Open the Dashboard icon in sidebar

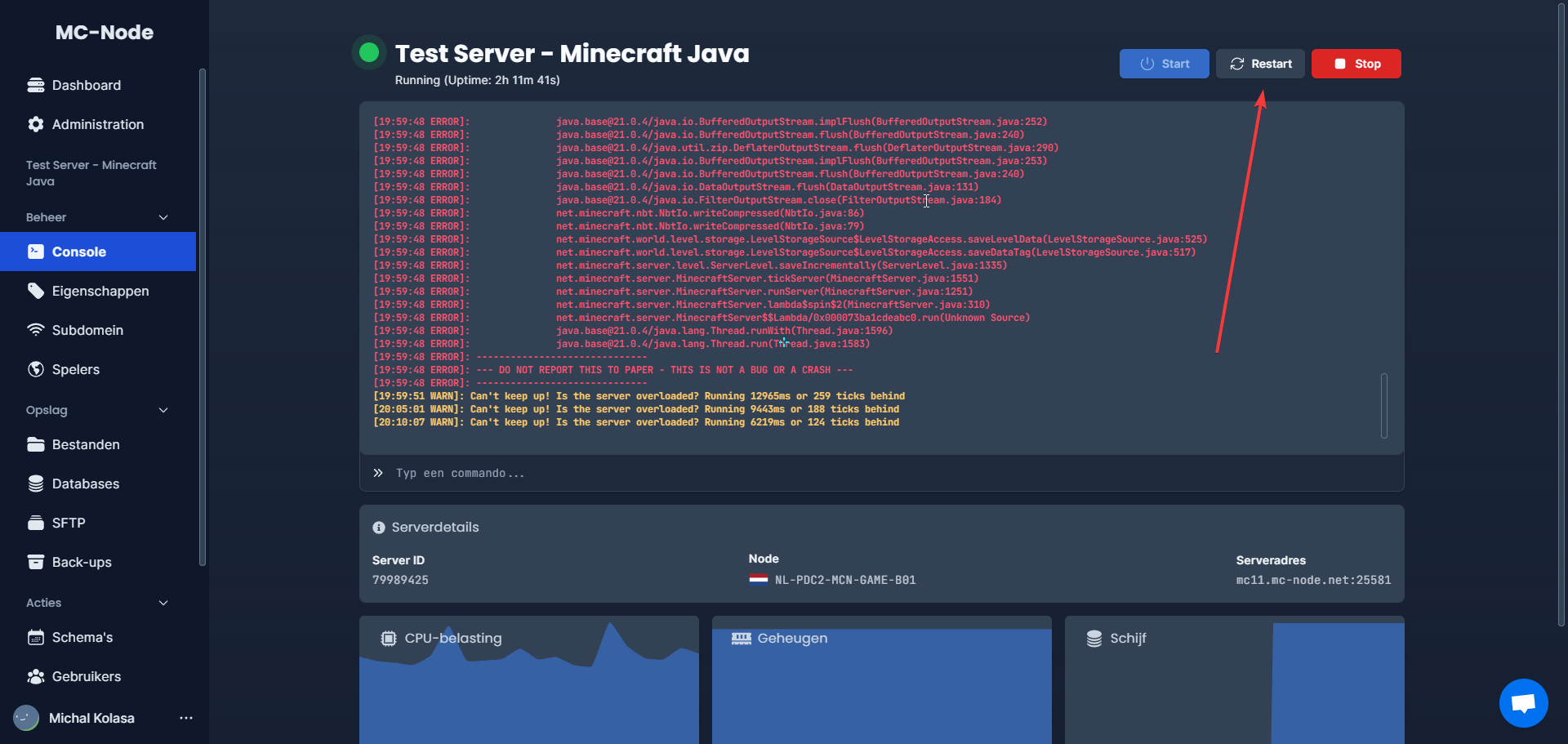36,85
